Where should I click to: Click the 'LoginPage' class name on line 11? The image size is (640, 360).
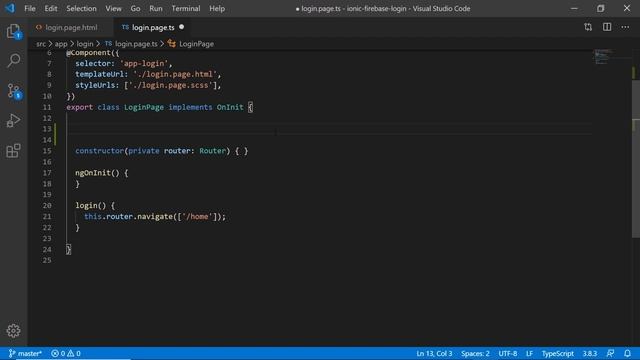[x=144, y=107]
